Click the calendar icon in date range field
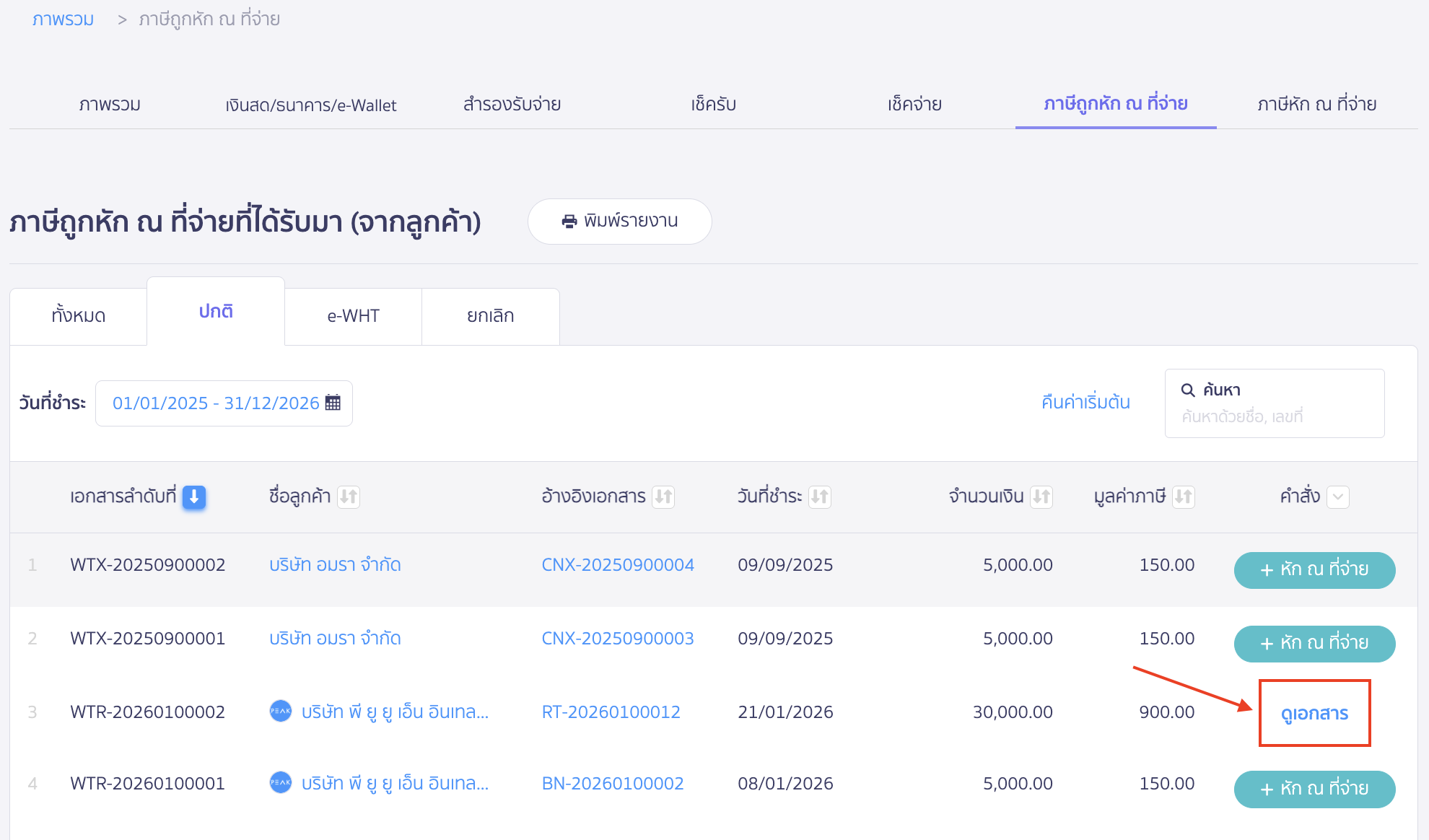Image resolution: width=1429 pixels, height=840 pixels. pyautogui.click(x=333, y=403)
